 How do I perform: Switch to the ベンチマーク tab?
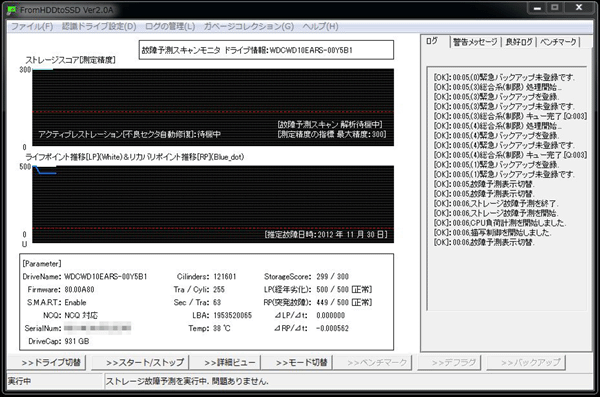tap(558, 42)
